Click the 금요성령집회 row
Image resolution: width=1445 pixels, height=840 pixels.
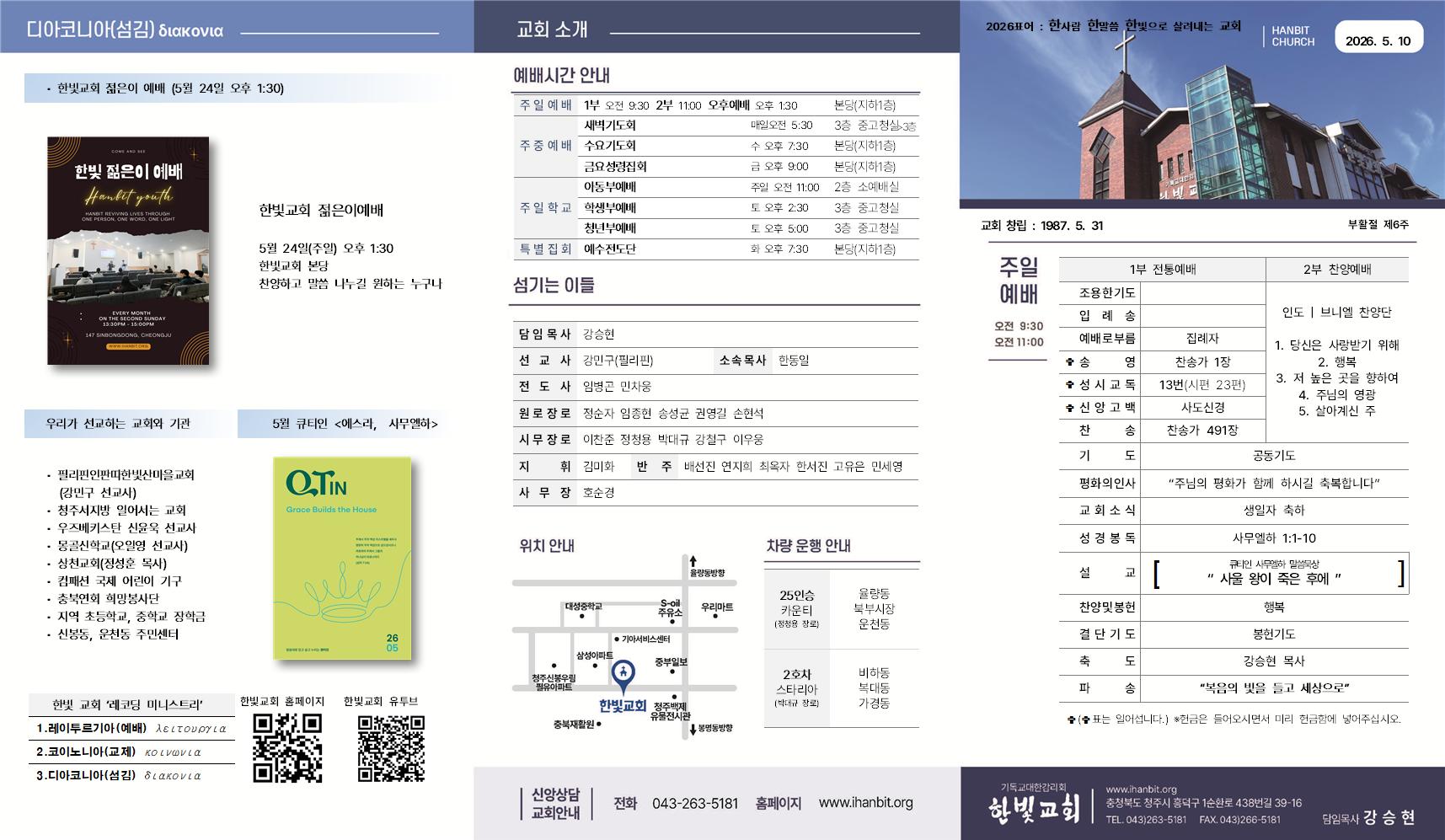(x=749, y=167)
